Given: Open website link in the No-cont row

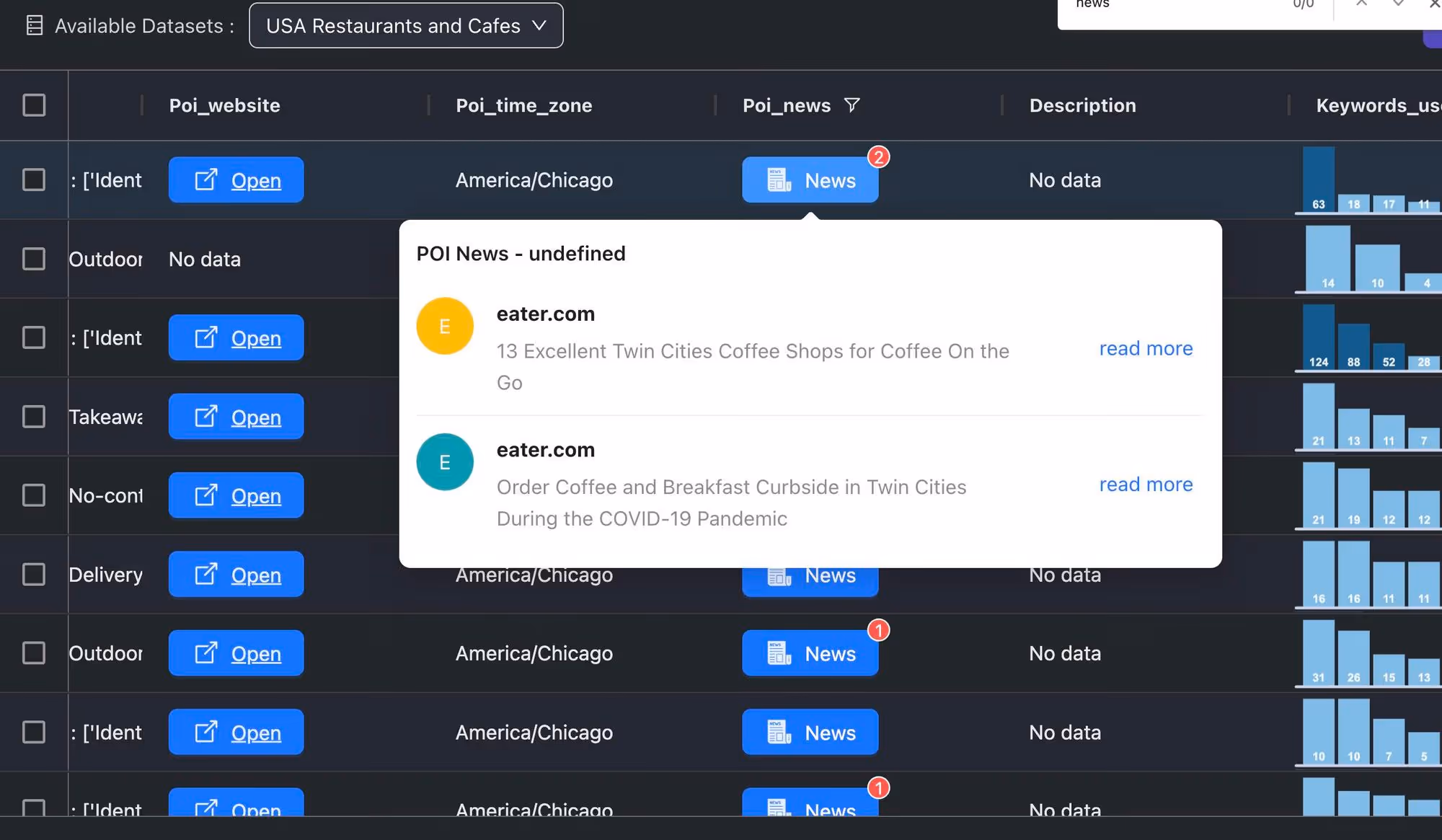Looking at the screenshot, I should coord(236,495).
